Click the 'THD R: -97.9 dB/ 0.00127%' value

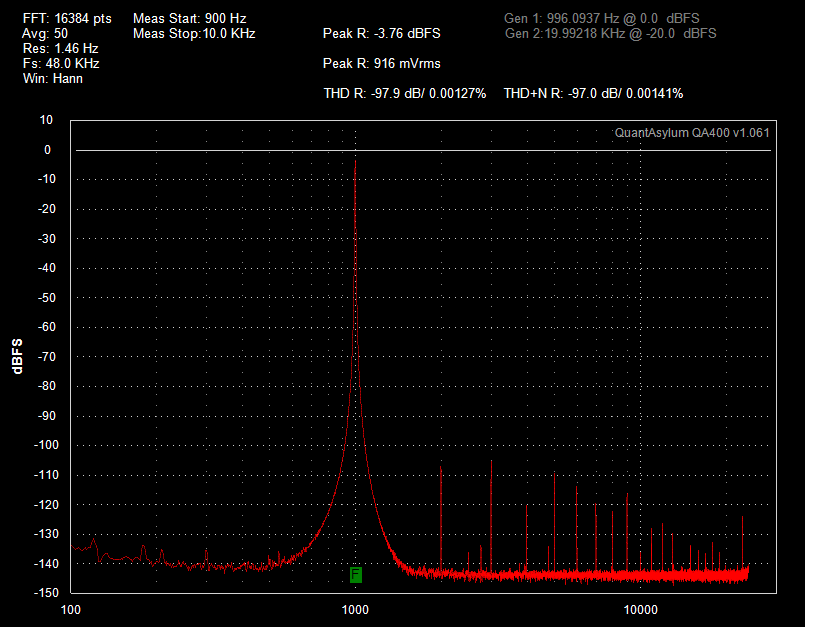coord(405,94)
